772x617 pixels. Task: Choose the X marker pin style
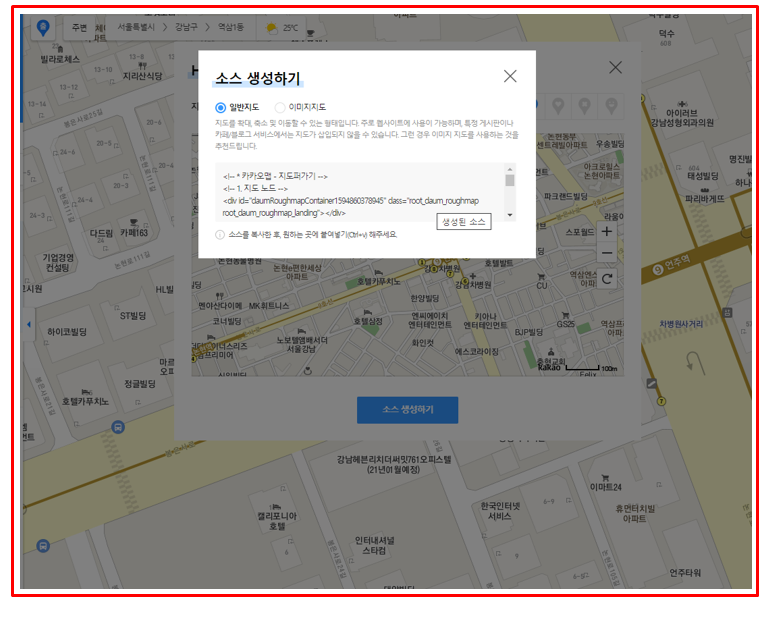[584, 106]
